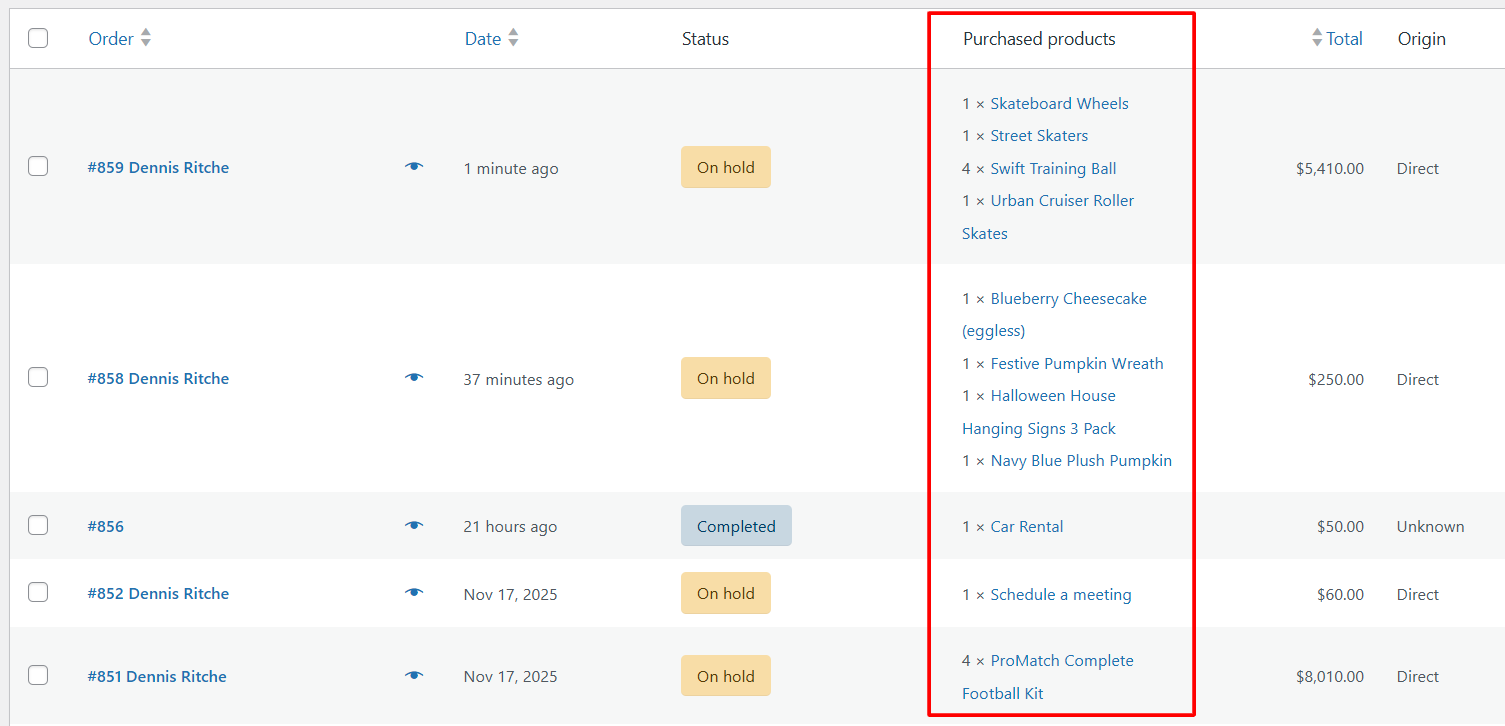
Task: Sort orders by Total column
Action: [x=1343, y=39]
